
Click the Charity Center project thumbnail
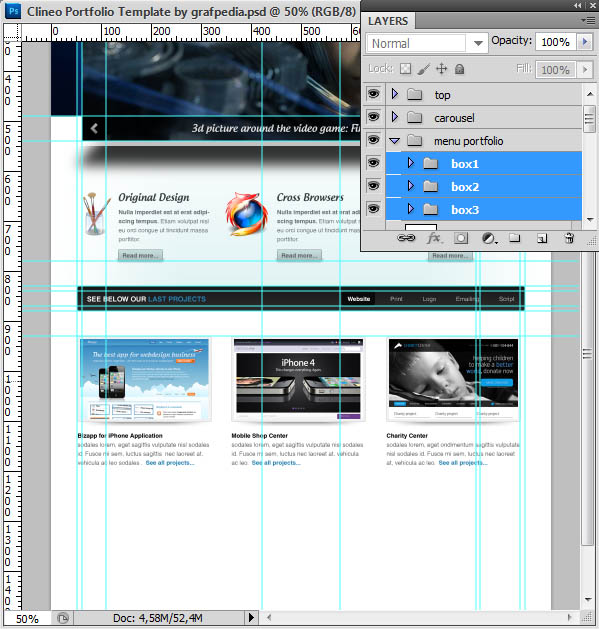point(453,379)
